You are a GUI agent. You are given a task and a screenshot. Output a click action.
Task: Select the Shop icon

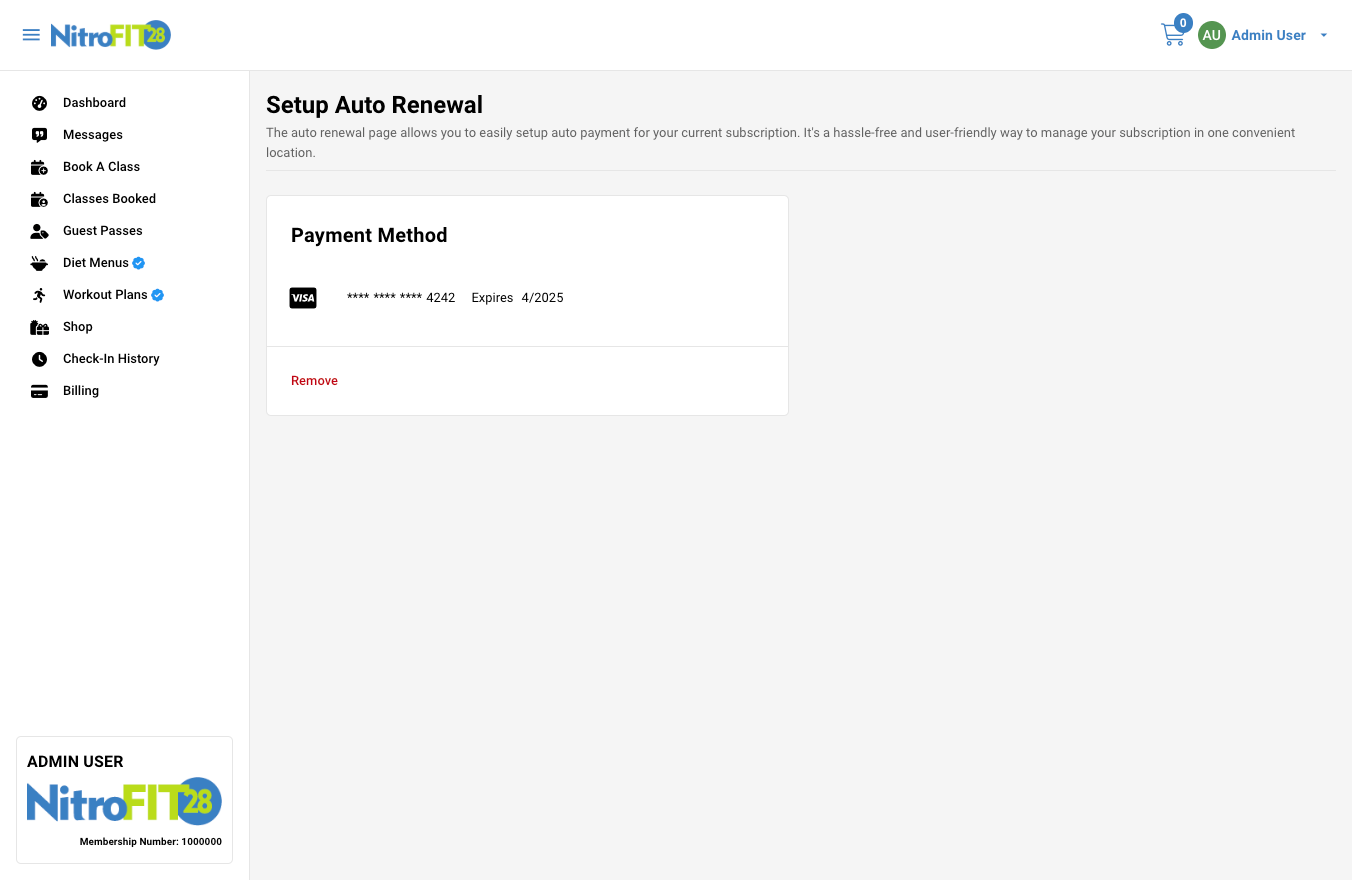pyautogui.click(x=39, y=327)
